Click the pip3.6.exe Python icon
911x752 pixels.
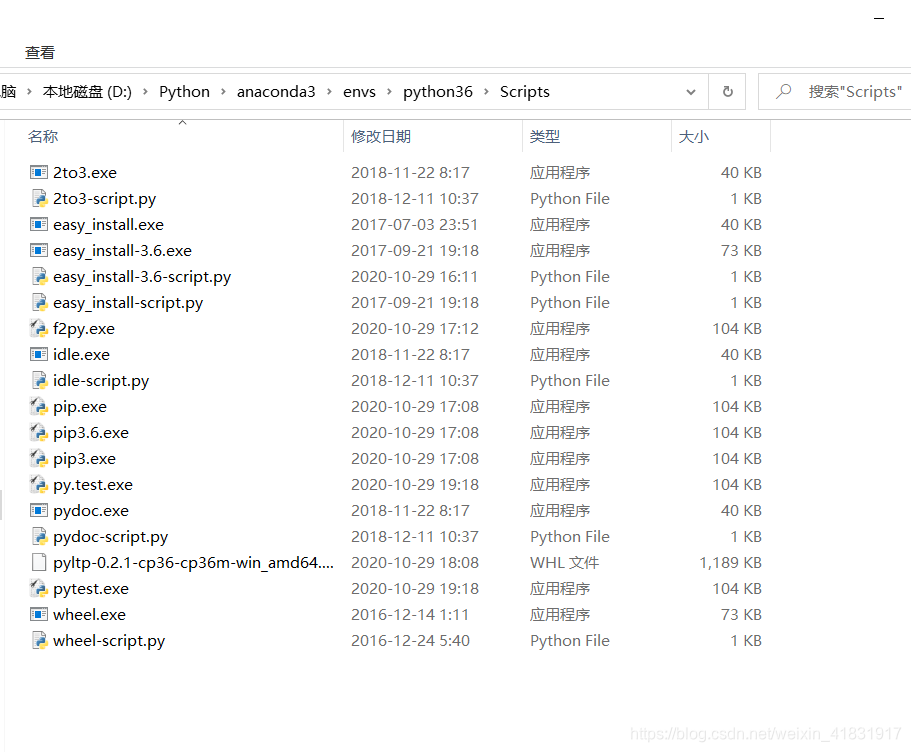pos(39,432)
